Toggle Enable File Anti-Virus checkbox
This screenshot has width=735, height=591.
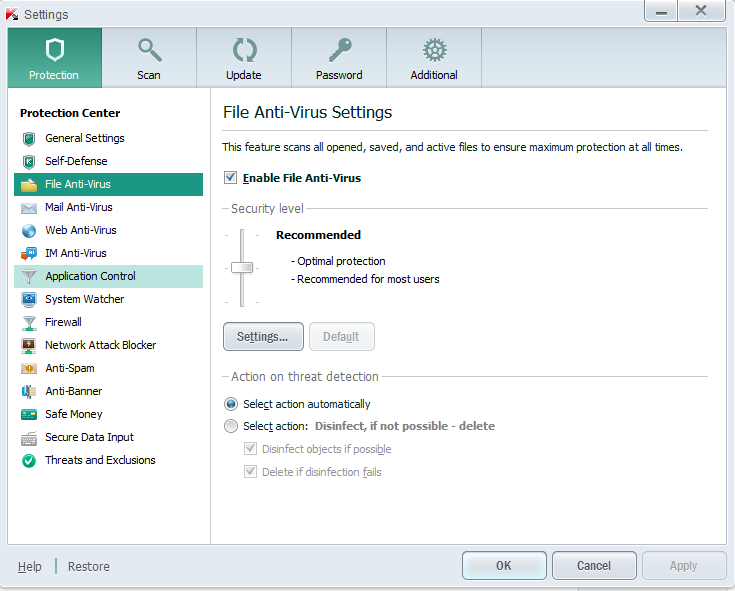pos(230,178)
